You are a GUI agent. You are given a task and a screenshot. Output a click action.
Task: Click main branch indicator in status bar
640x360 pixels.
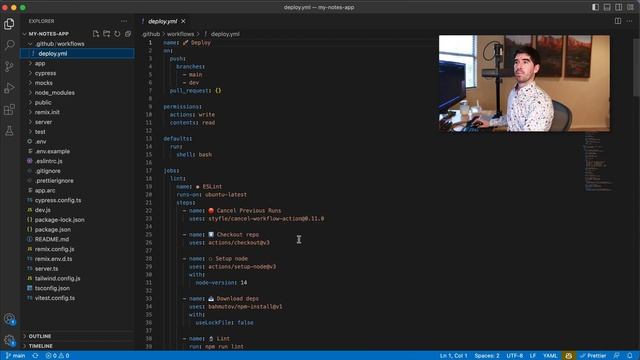click(15, 356)
